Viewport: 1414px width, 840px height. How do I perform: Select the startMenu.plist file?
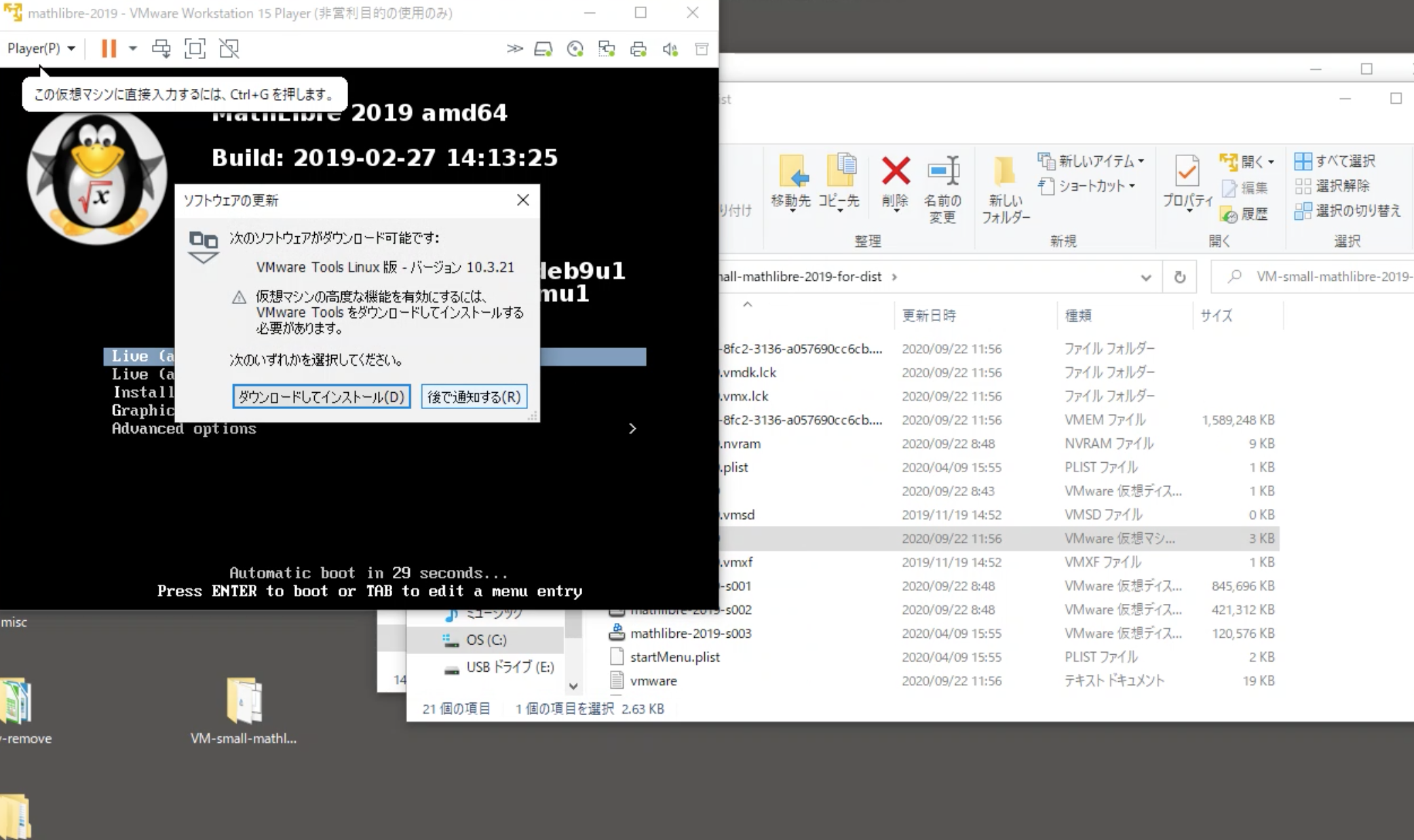pos(944,657)
